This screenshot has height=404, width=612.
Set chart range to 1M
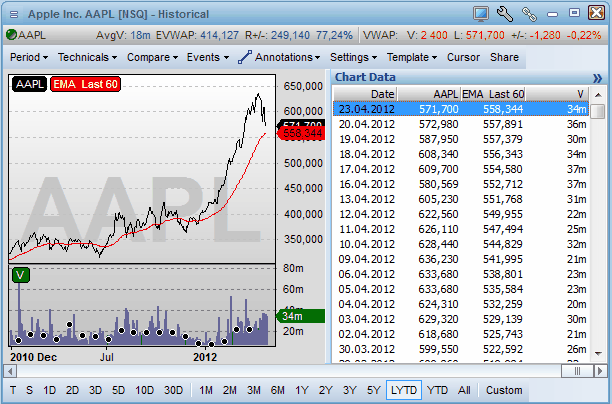206,390
